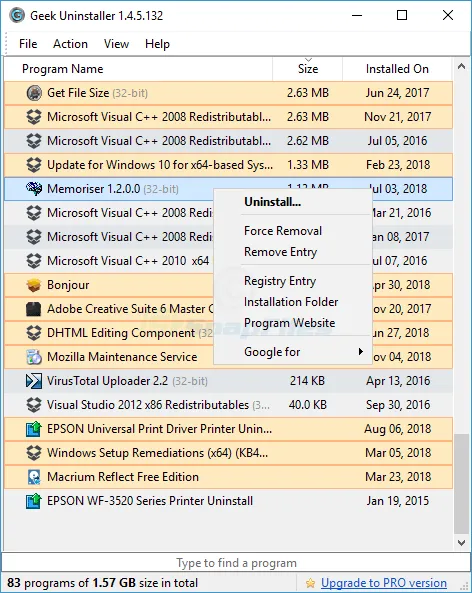Click the Update for Windows 10 icon
The width and height of the screenshot is (472, 593).
(x=34, y=165)
